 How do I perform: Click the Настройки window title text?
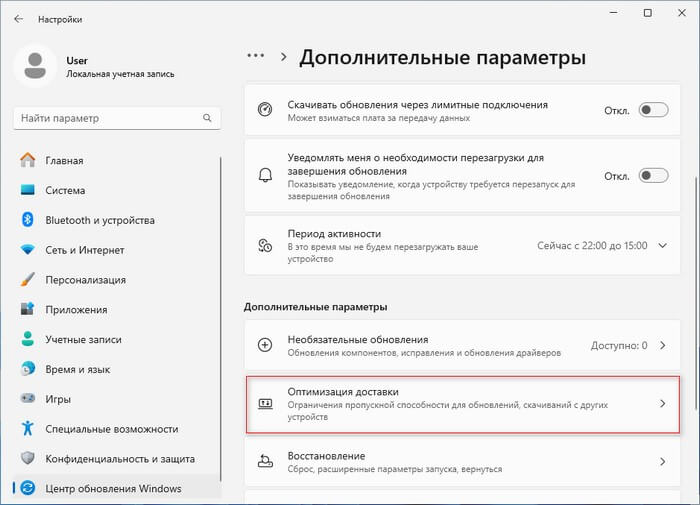(60, 19)
